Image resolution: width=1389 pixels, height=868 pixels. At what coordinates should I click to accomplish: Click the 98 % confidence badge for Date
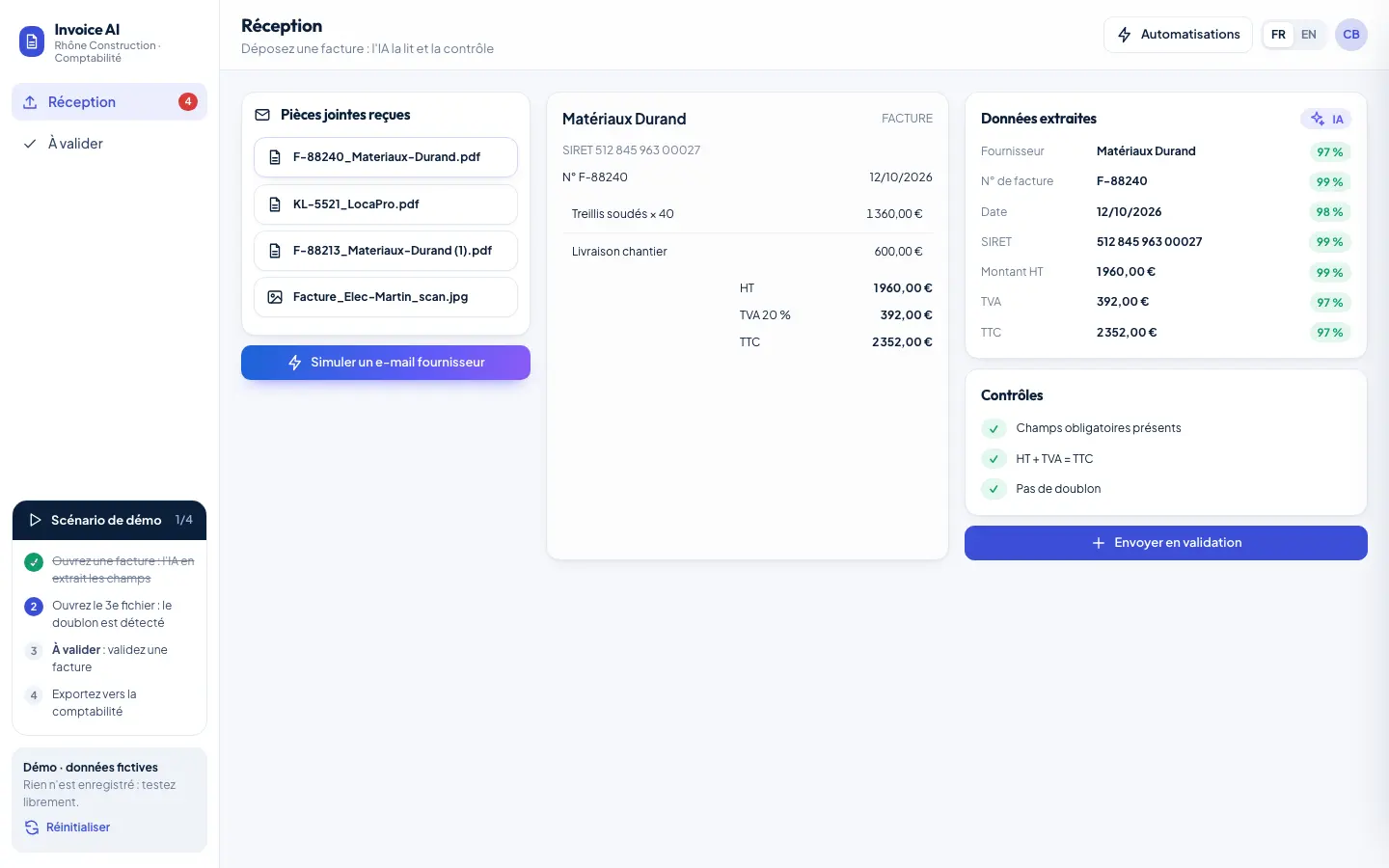click(x=1330, y=212)
